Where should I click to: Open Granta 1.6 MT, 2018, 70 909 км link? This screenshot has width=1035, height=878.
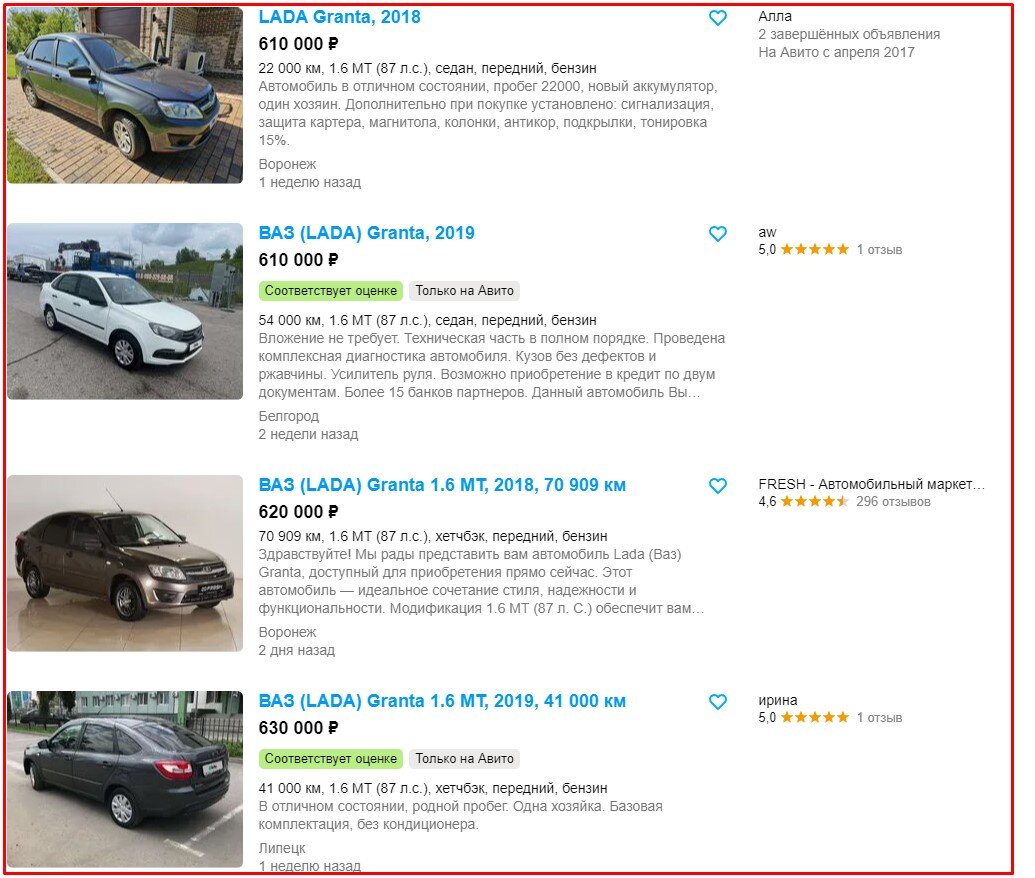point(442,485)
